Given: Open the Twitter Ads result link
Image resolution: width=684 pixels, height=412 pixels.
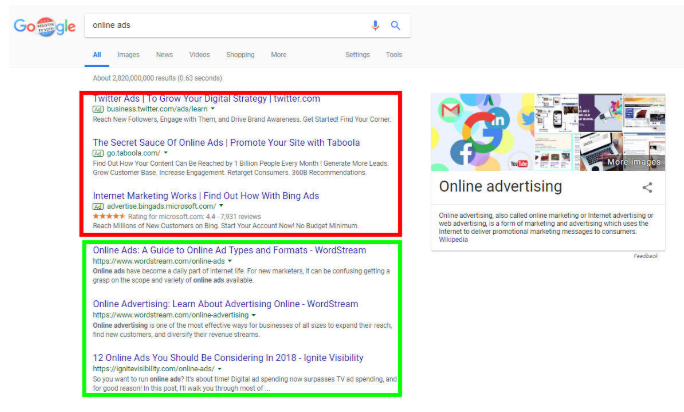Looking at the screenshot, I should (206, 99).
